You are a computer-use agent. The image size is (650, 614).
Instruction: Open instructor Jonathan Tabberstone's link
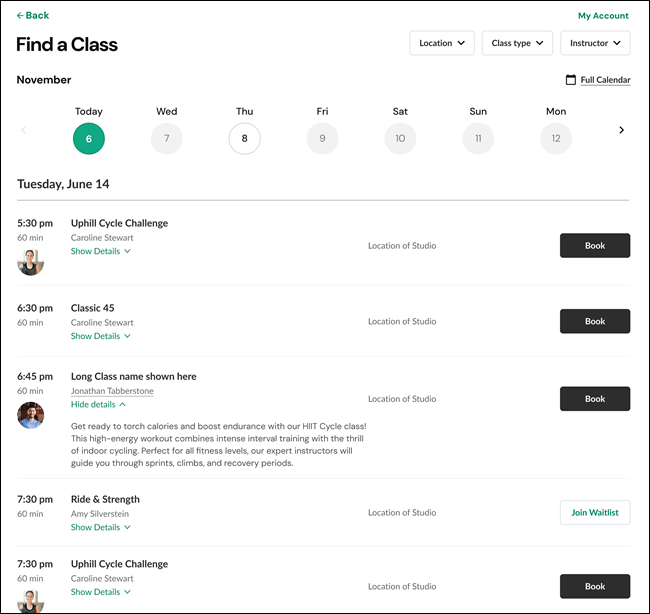pos(112,391)
